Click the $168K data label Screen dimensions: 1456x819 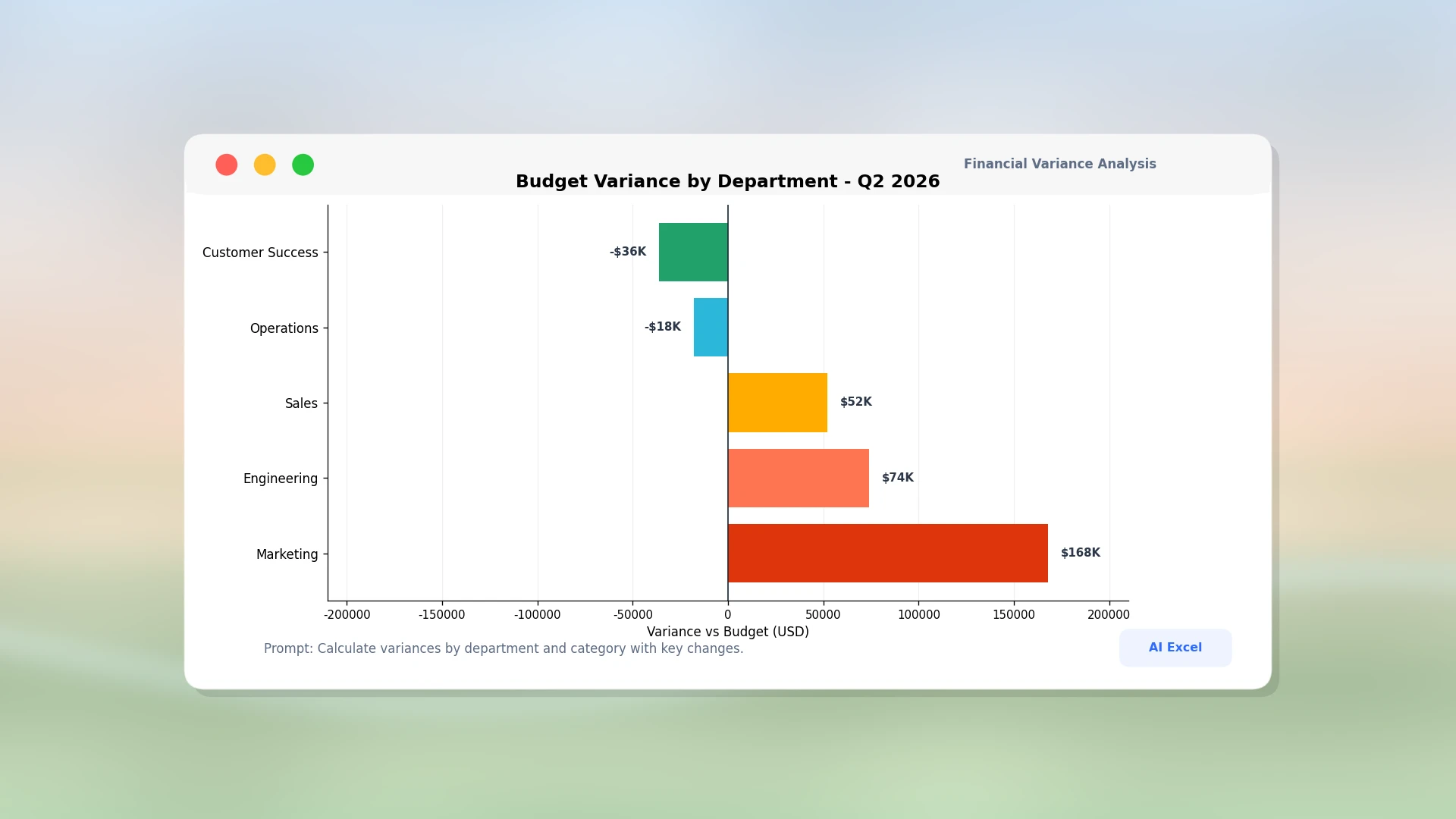click(1080, 553)
